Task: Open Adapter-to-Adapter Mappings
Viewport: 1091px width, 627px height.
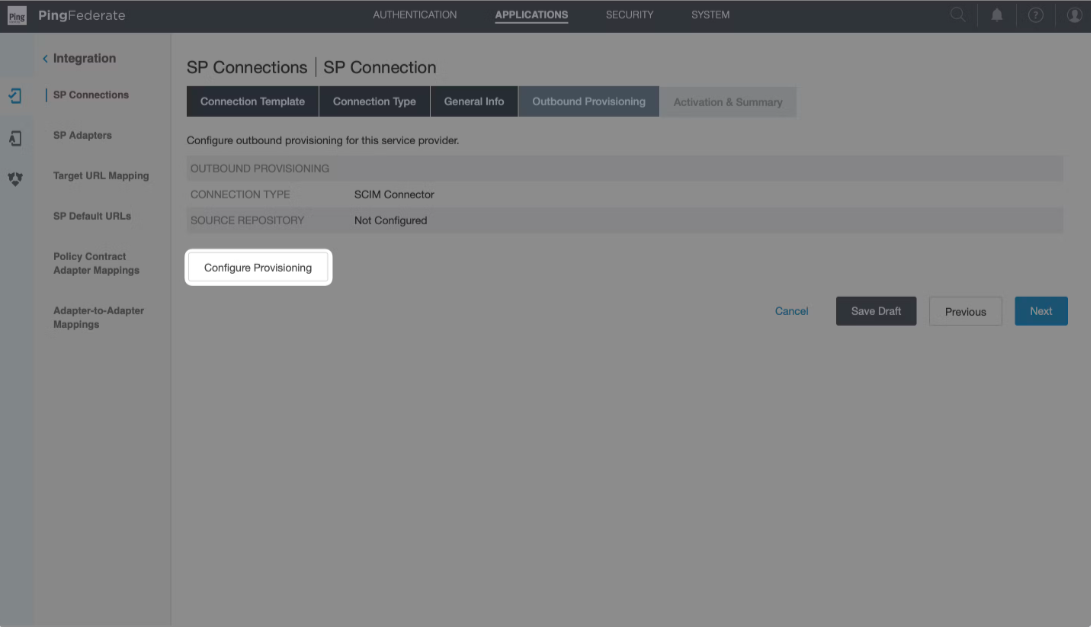Action: pyautogui.click(x=98, y=317)
